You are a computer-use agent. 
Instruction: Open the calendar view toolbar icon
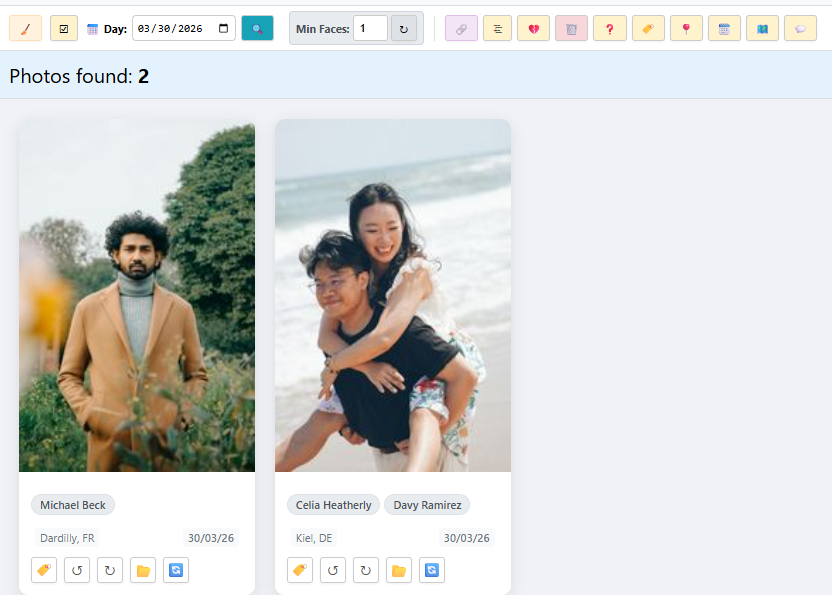[x=724, y=29]
